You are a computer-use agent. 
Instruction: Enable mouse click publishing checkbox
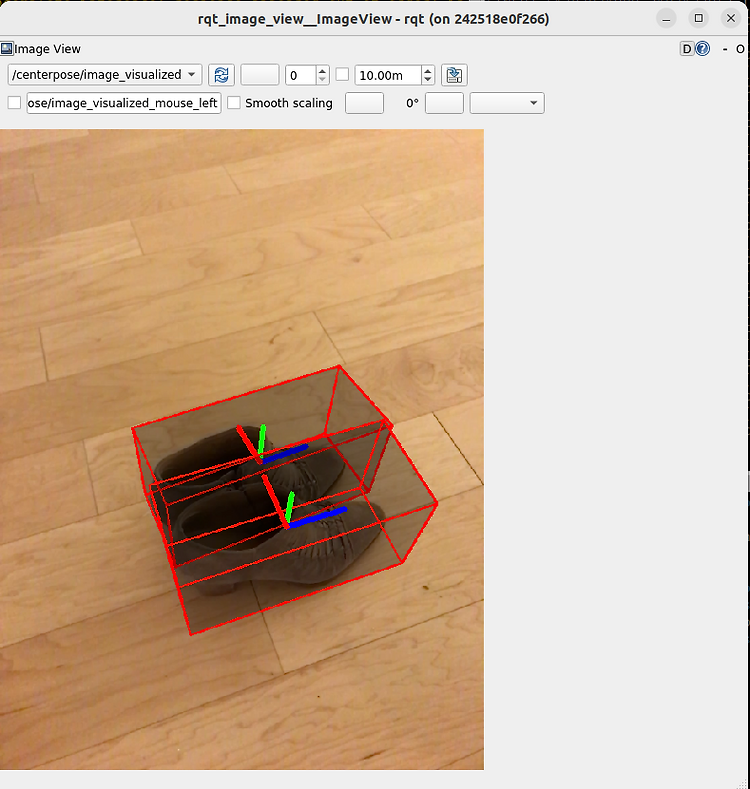(14, 103)
